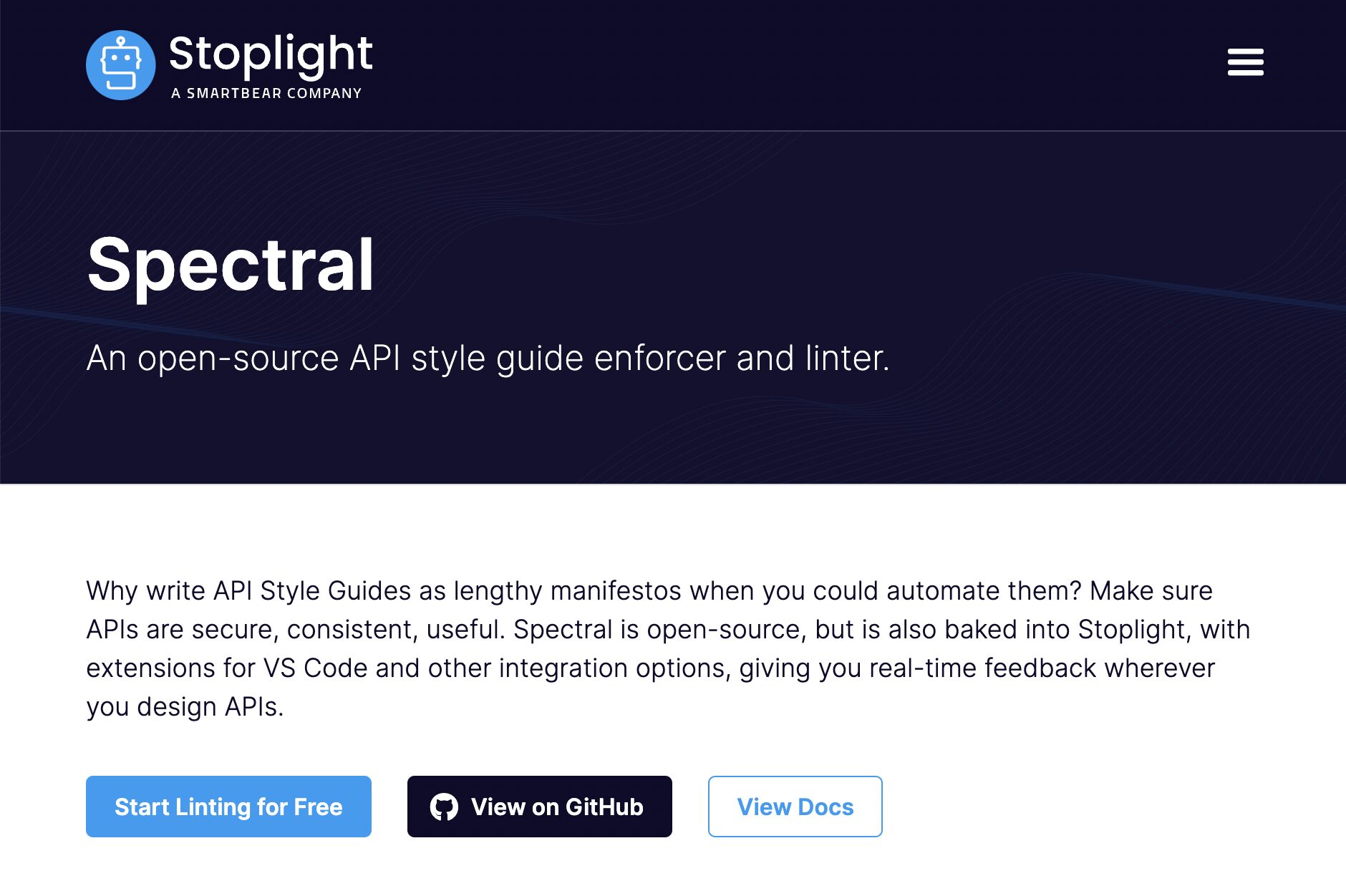
Task: Click the 'An open-source API style guide' subtitle
Action: (x=488, y=358)
